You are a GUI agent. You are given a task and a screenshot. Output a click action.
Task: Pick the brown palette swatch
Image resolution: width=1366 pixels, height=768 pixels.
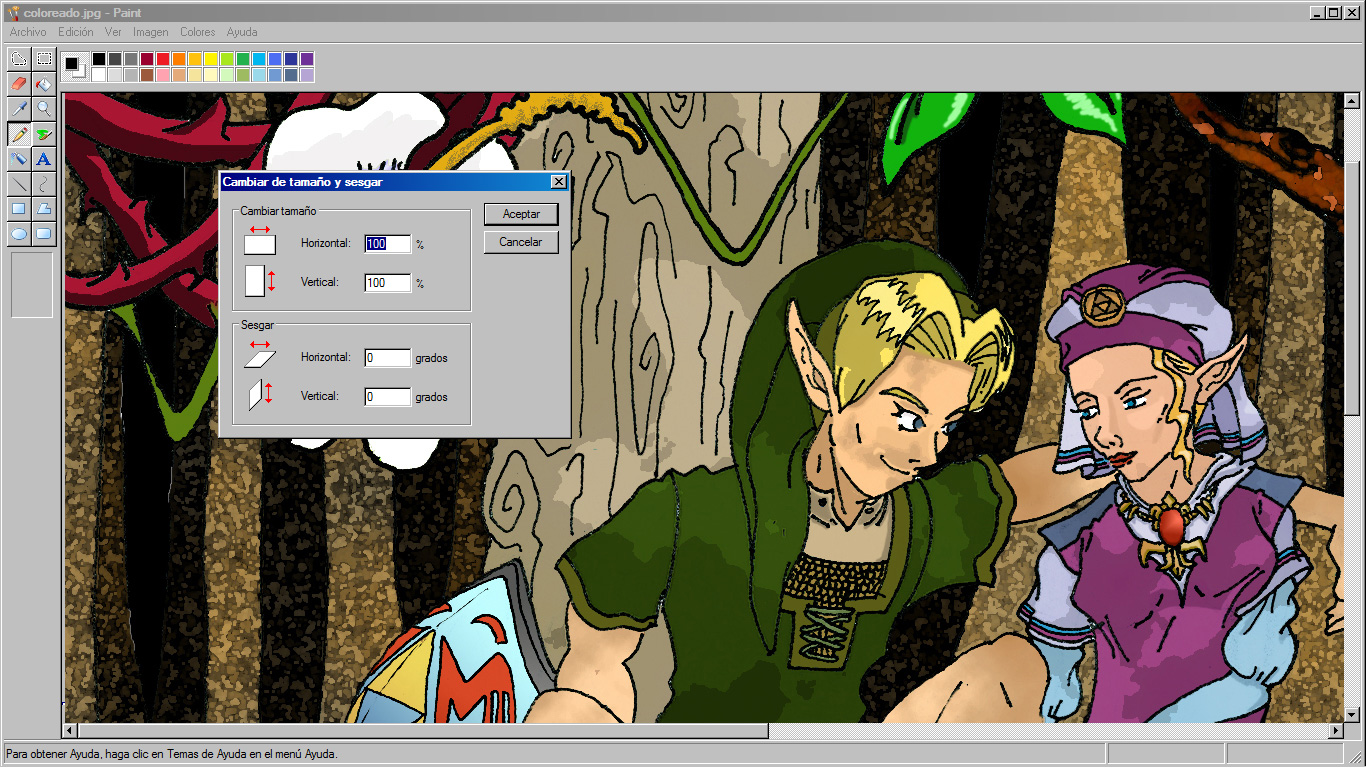pos(147,75)
